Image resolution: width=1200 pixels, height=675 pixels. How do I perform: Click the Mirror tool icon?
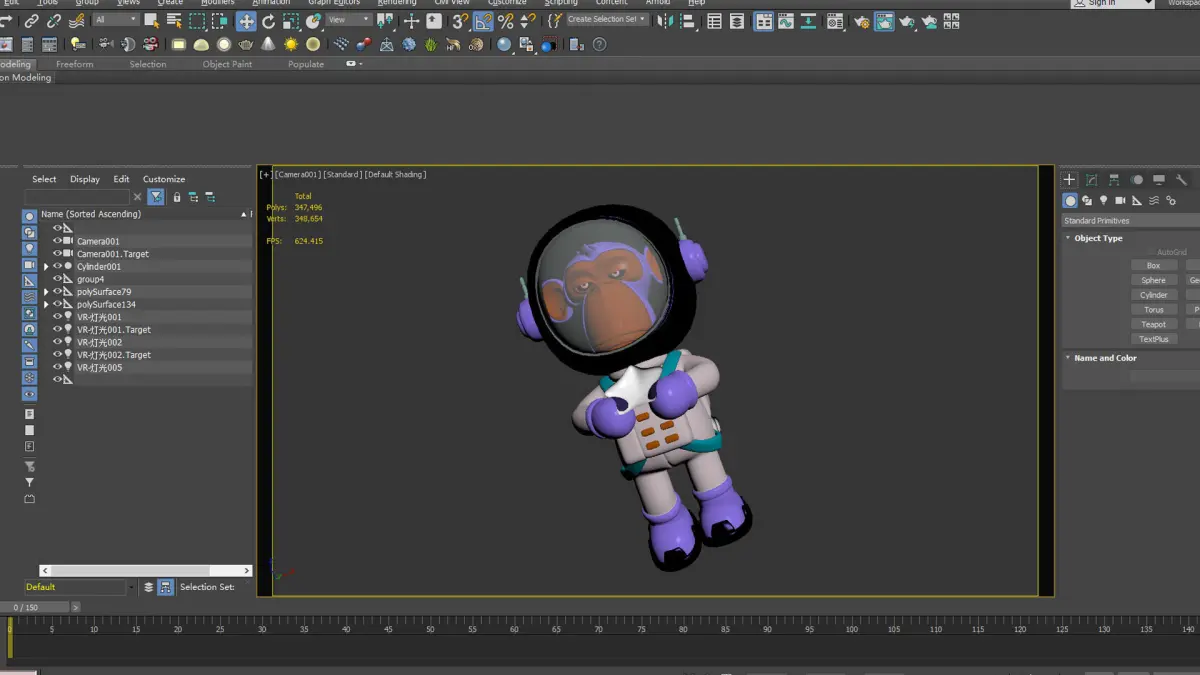[x=665, y=21]
